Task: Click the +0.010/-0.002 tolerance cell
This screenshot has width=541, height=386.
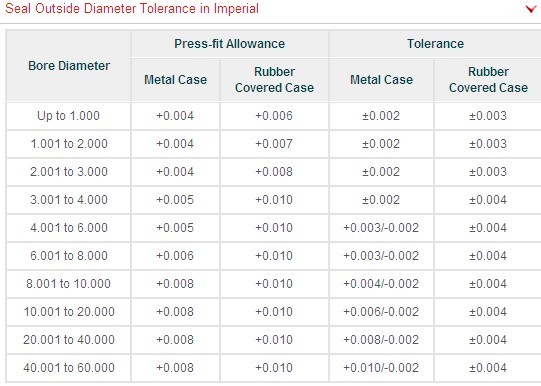Action: pos(381,368)
